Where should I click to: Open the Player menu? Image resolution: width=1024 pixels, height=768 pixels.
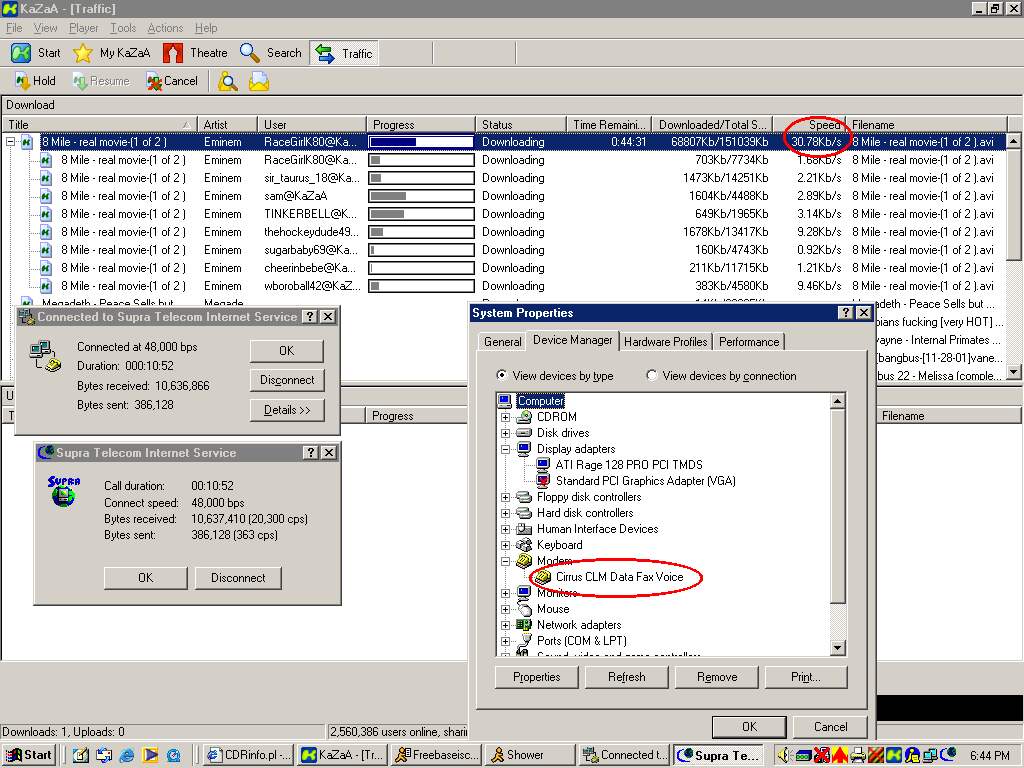coord(84,28)
